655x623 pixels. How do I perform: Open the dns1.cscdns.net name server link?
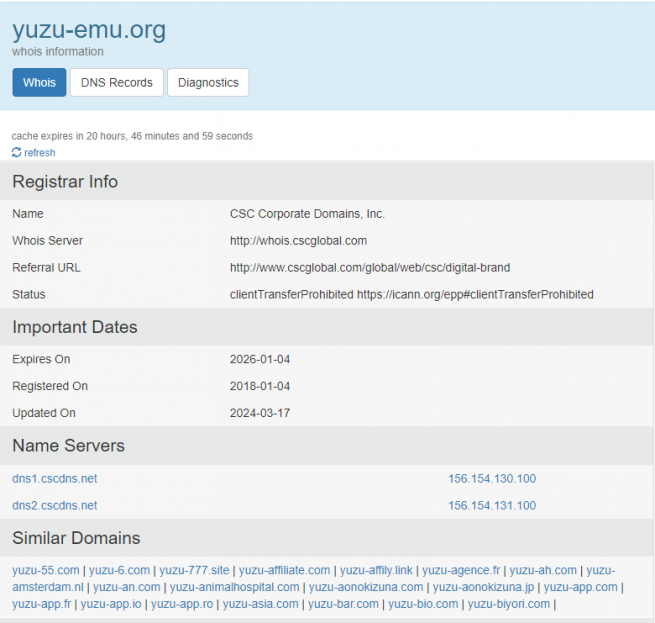click(x=54, y=478)
